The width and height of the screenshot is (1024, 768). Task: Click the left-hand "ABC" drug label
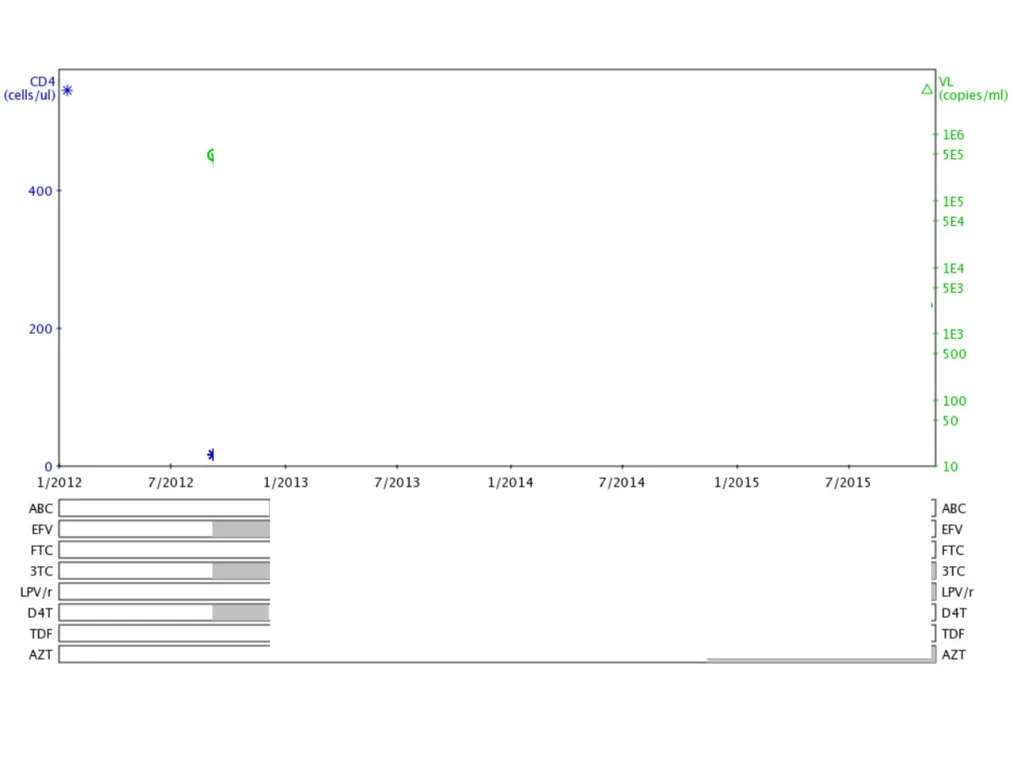[40, 509]
